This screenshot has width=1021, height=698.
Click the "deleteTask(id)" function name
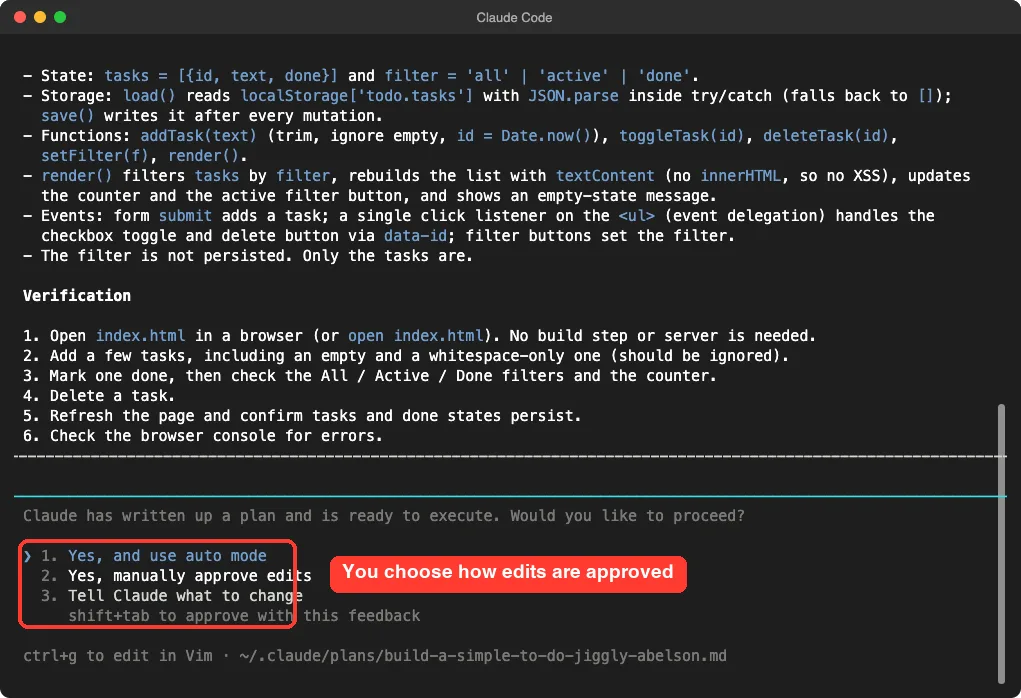[x=826, y=135]
